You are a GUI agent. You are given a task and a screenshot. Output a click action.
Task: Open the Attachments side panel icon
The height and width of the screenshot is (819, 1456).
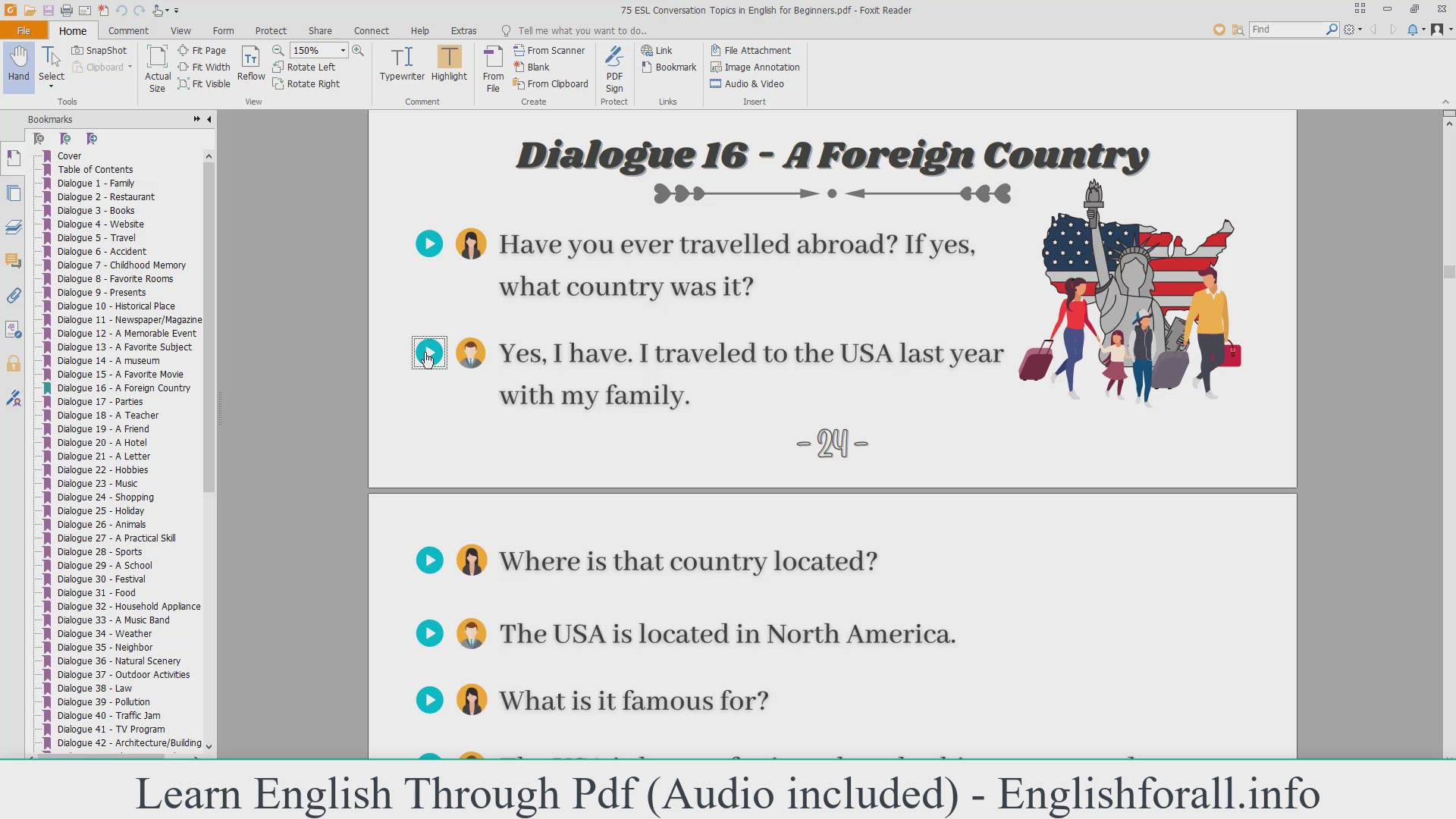pos(14,296)
